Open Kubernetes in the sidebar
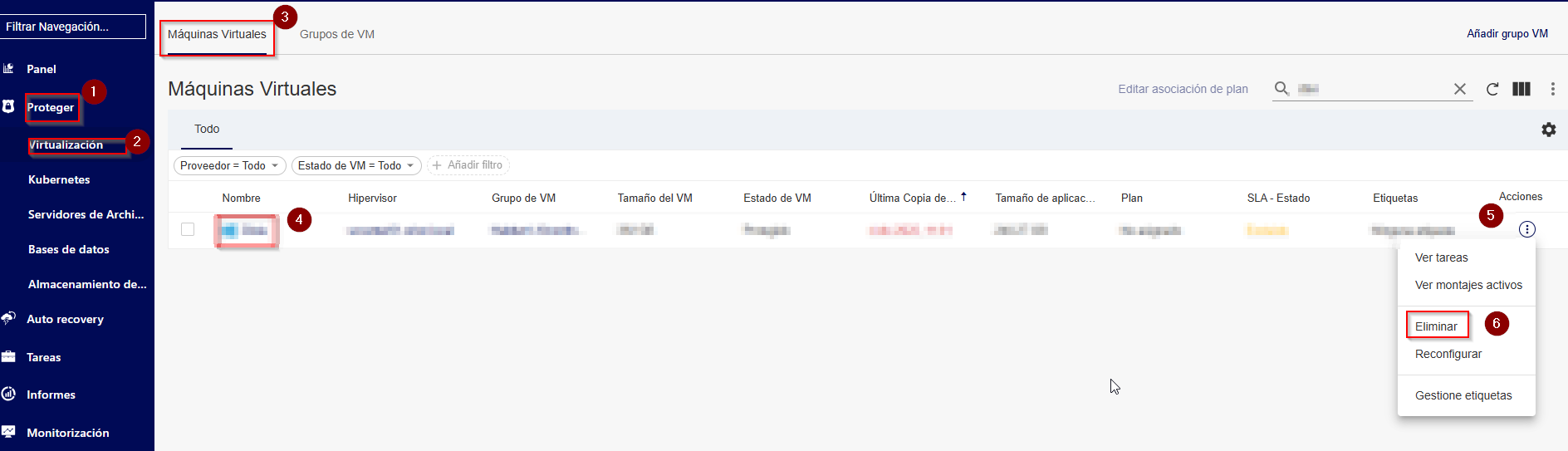Screen dimensions: 1568x451 [x=59, y=179]
